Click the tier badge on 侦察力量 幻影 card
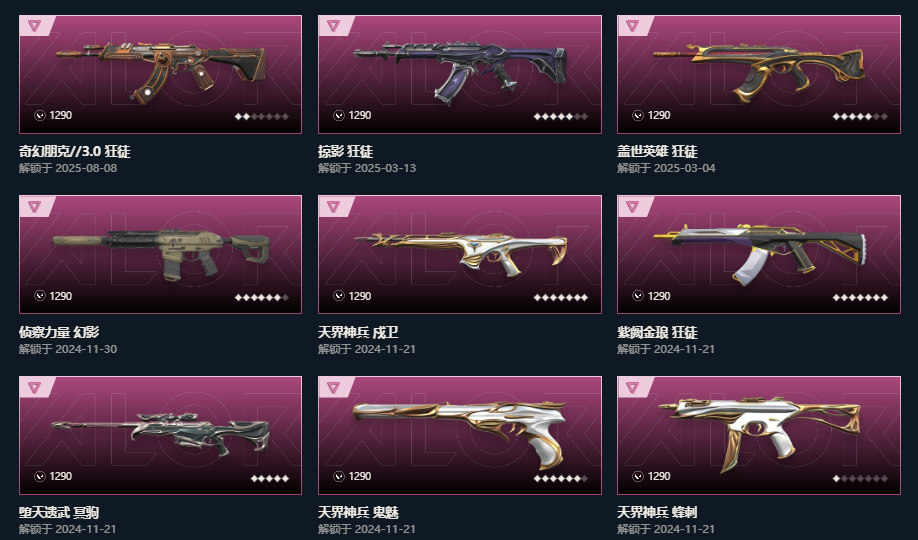 (35, 206)
